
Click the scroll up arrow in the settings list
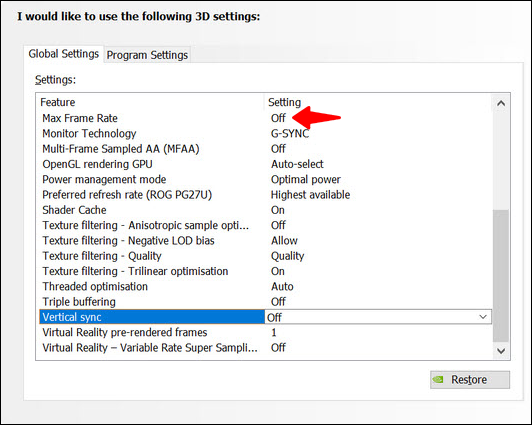point(501,103)
